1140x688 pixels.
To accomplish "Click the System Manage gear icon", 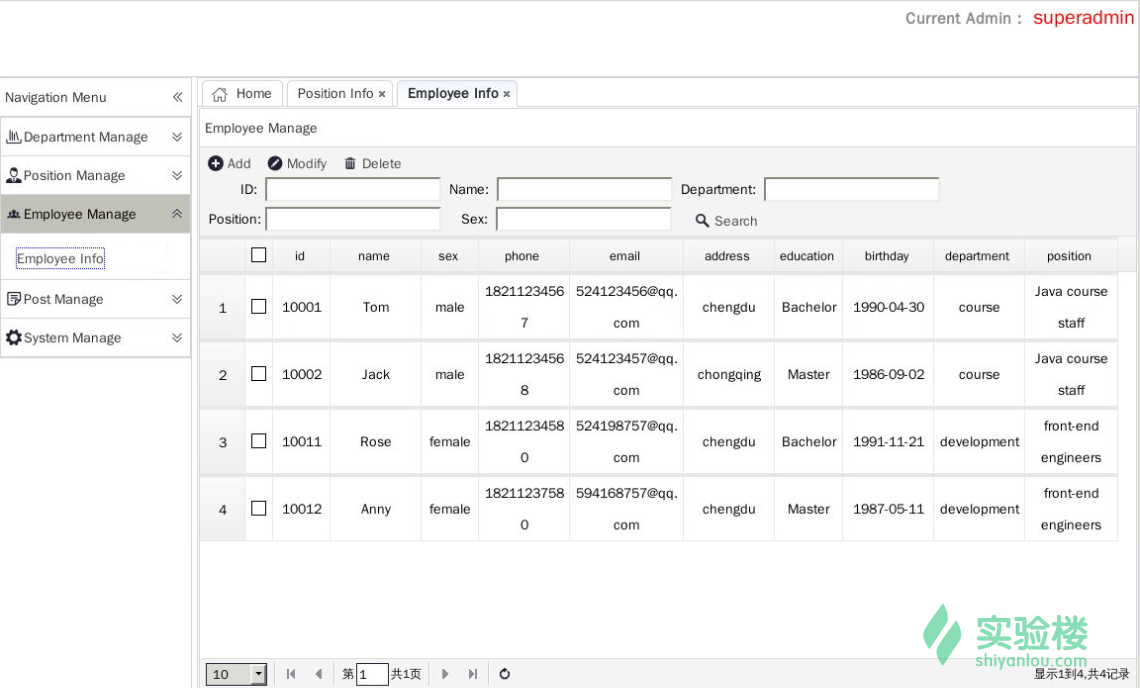I will tap(13, 337).
